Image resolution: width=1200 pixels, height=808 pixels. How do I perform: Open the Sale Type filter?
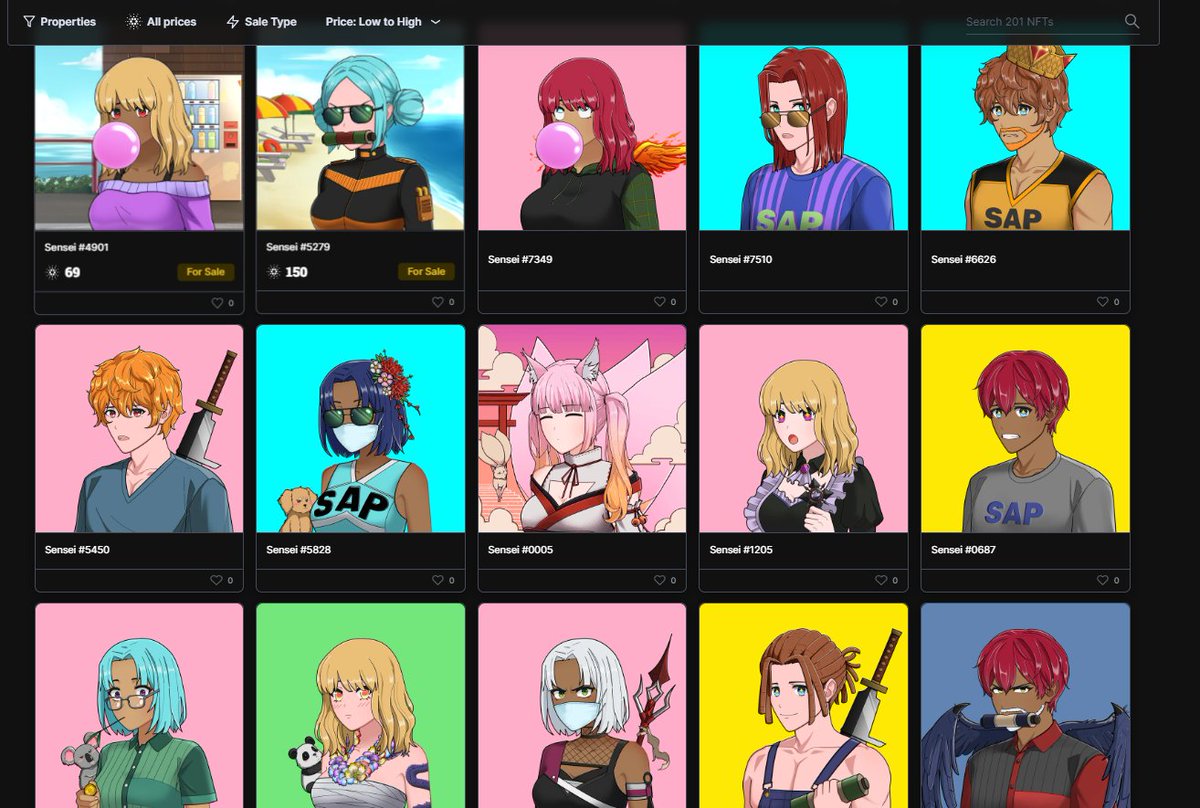(x=261, y=22)
